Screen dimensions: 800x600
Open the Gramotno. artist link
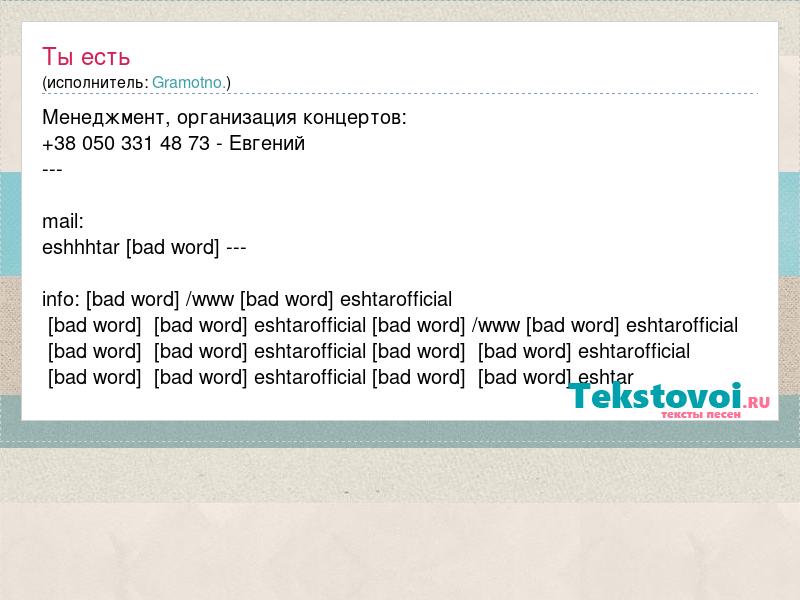(x=189, y=82)
